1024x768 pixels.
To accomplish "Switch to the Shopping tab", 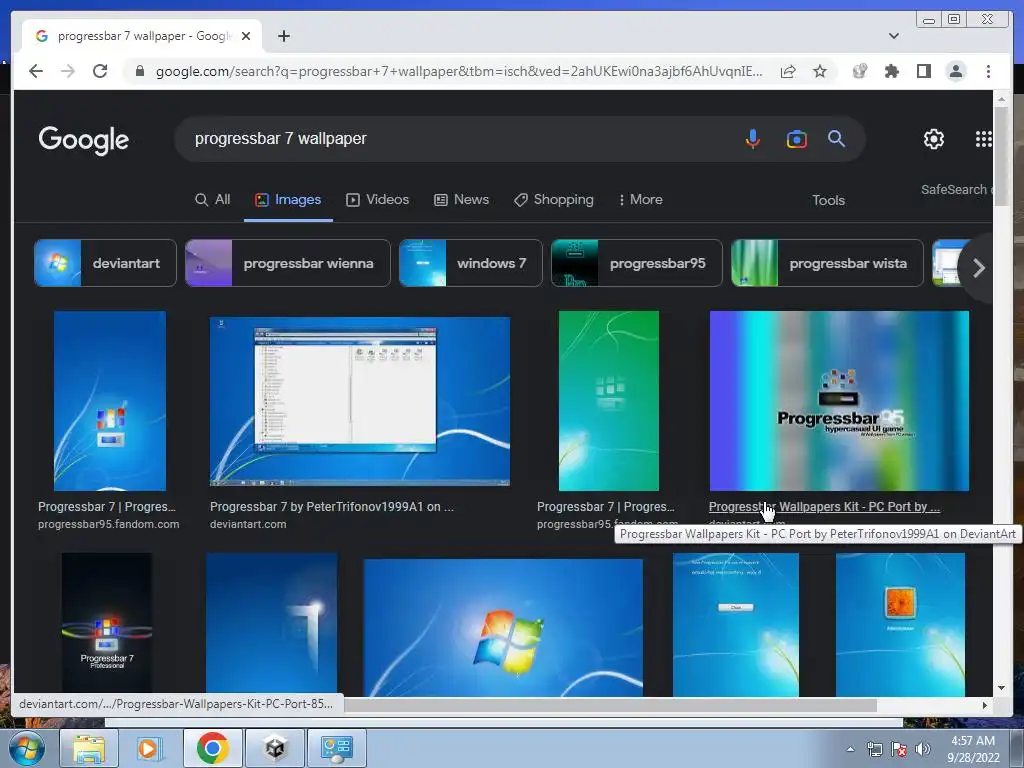I will pyautogui.click(x=554, y=200).
